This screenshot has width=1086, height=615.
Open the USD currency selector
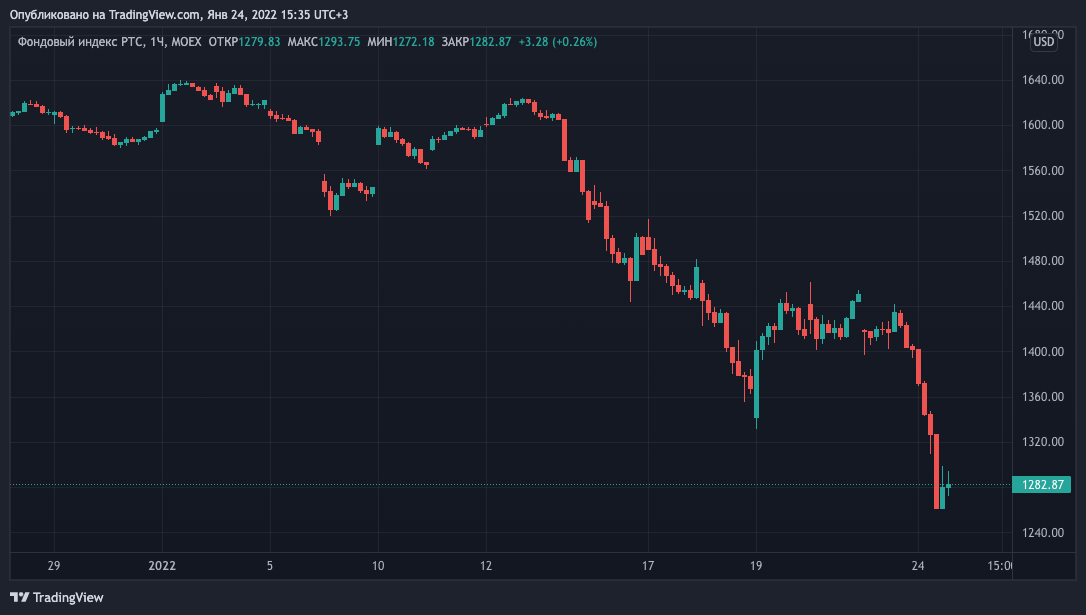click(x=1043, y=41)
